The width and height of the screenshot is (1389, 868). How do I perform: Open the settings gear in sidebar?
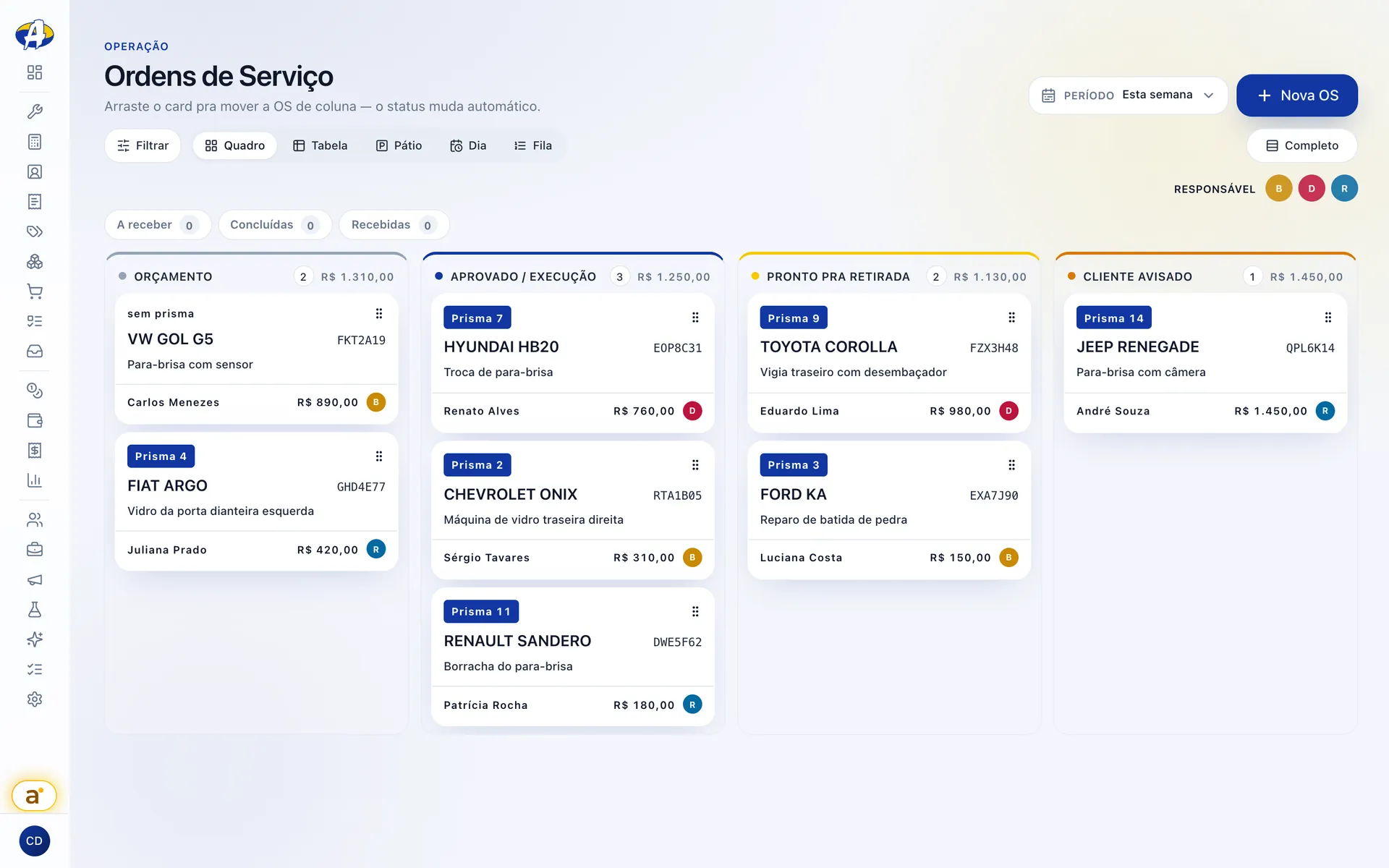(x=34, y=699)
